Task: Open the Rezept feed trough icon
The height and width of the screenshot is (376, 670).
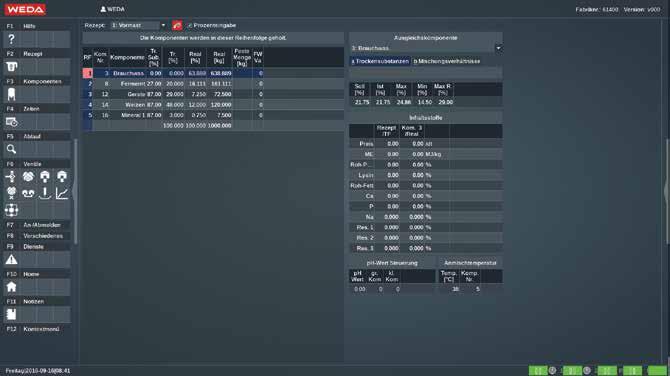Action: (12, 67)
